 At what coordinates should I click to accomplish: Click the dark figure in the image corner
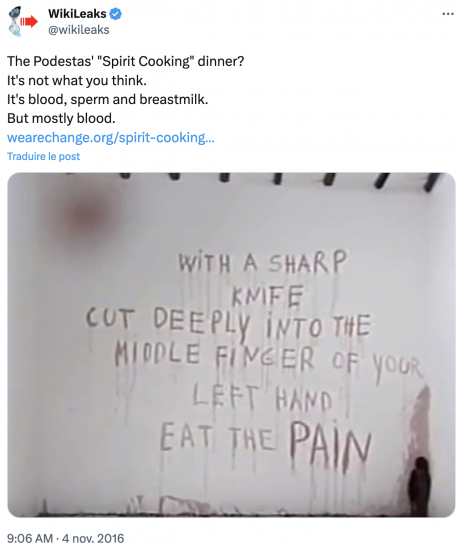(419, 486)
